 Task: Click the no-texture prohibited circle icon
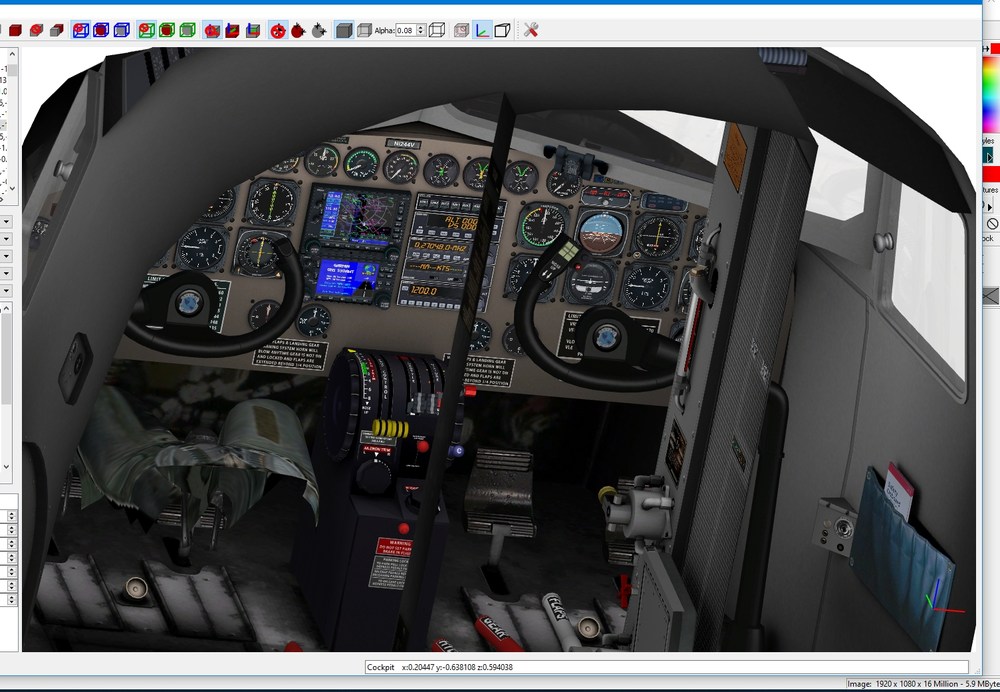coord(992,223)
